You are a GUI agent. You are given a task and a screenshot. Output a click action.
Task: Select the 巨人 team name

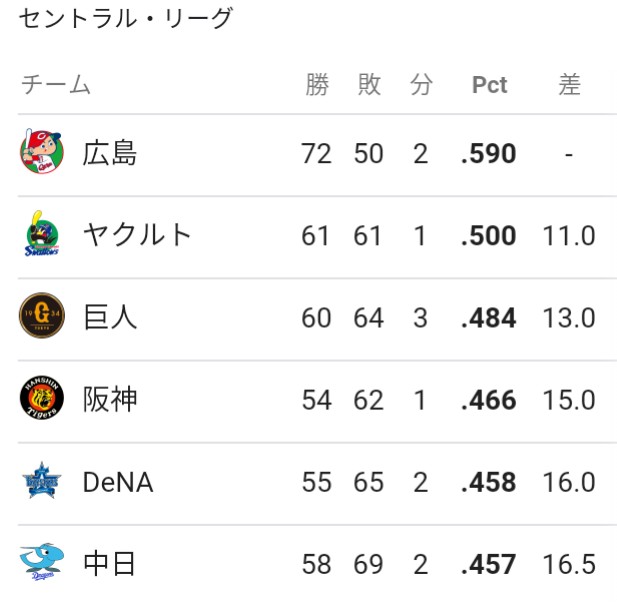[110, 317]
